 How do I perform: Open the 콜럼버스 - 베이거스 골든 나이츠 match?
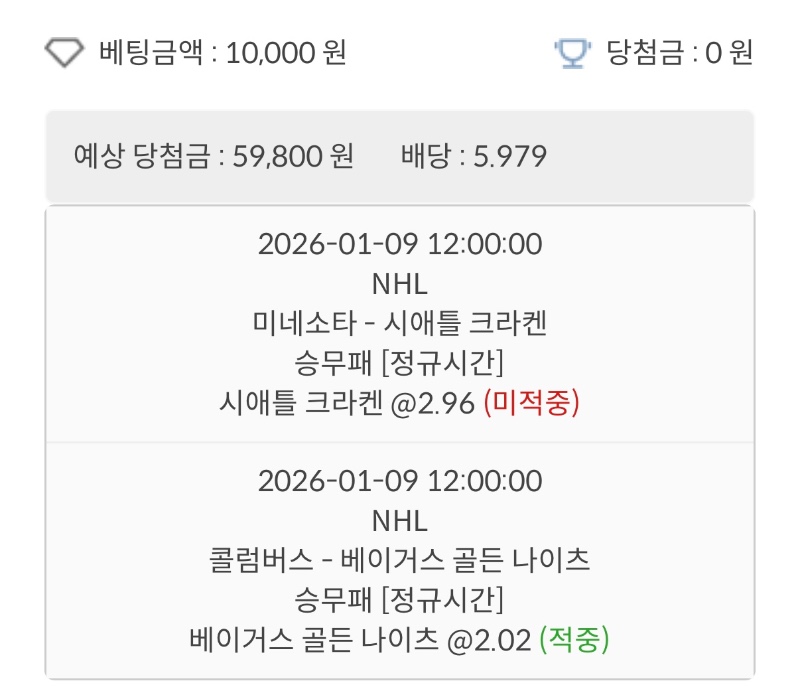[x=399, y=560]
